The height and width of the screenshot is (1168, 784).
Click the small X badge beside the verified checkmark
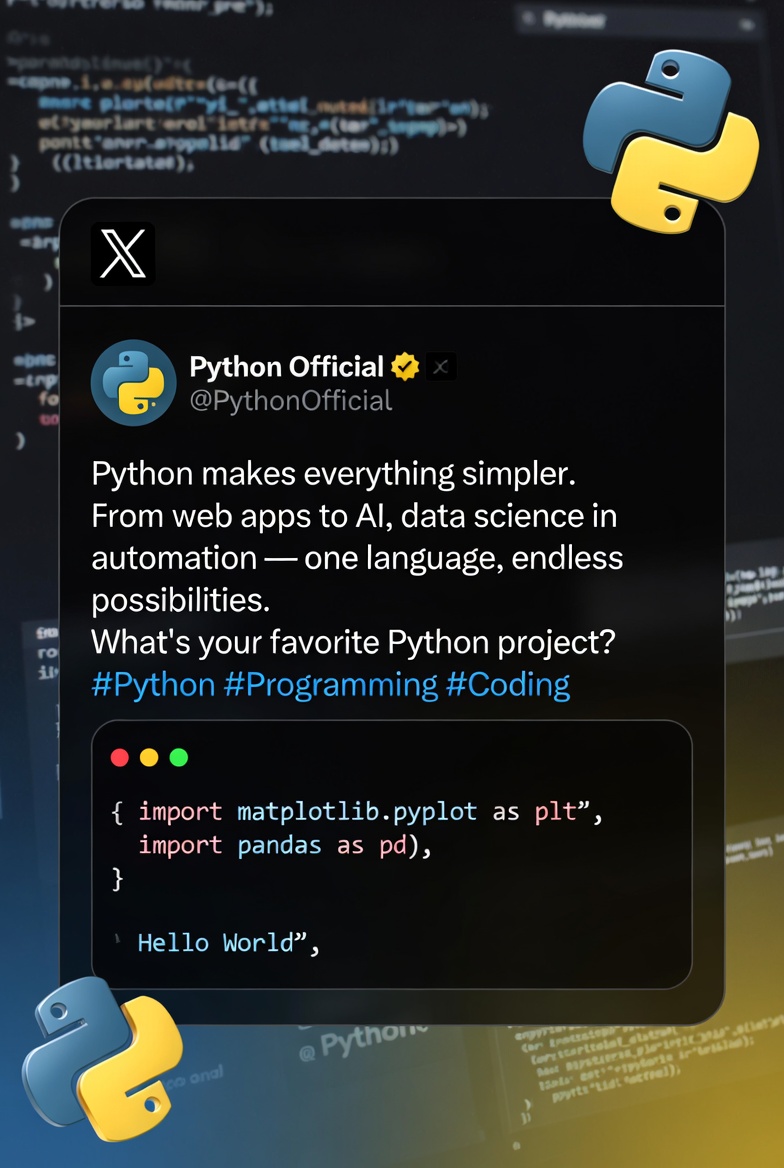tap(441, 366)
